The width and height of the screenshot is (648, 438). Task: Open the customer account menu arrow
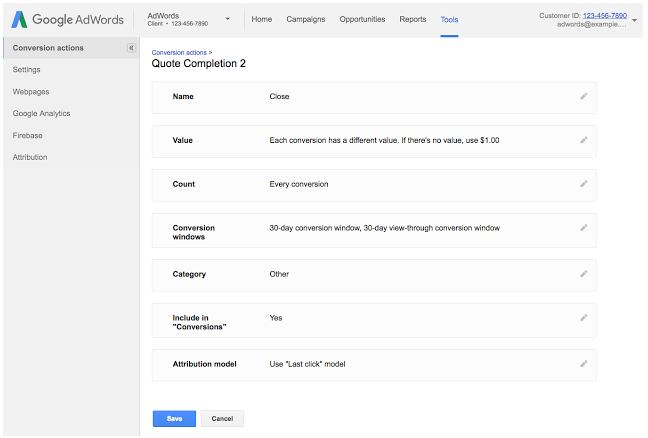click(x=635, y=20)
